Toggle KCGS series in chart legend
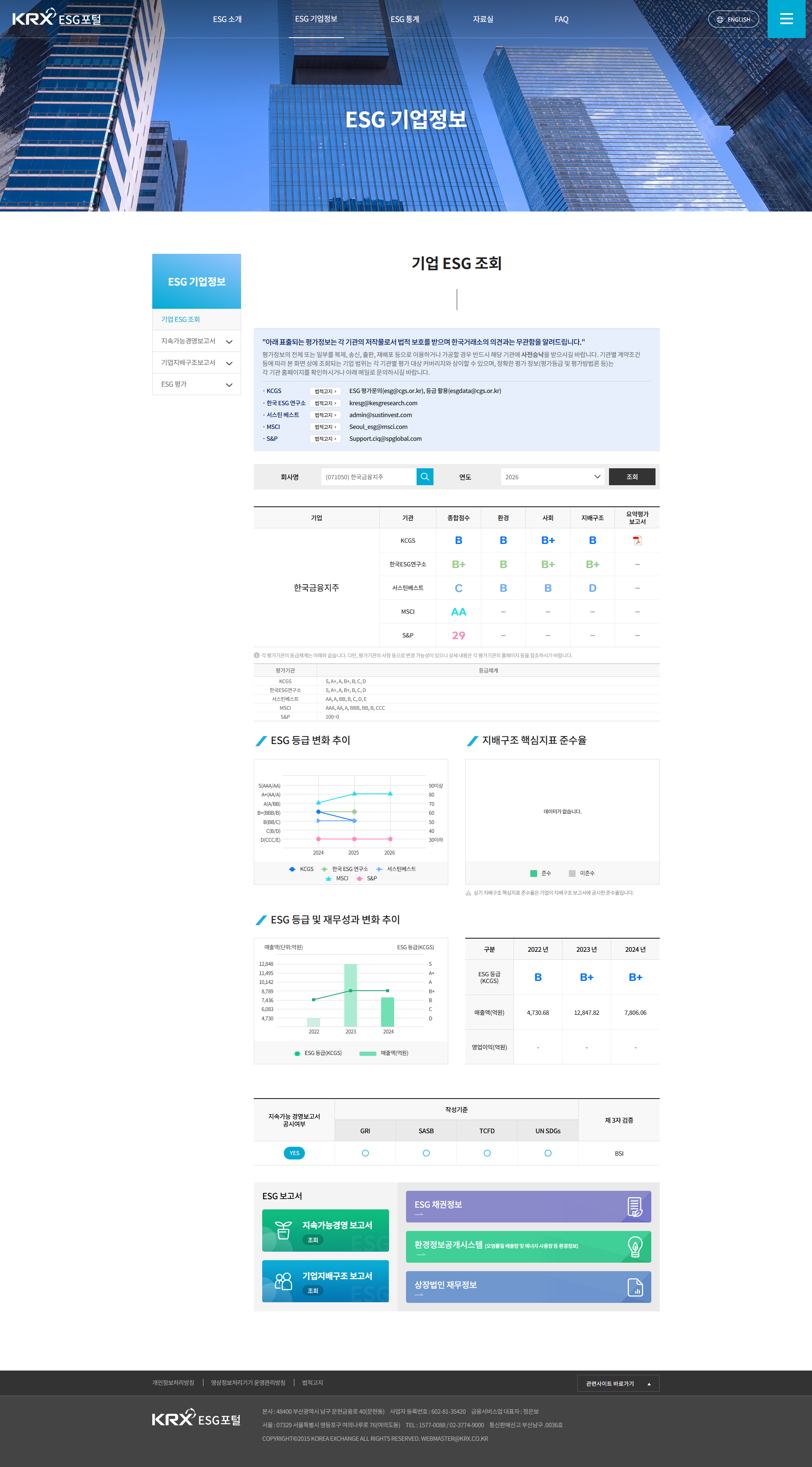 301,868
